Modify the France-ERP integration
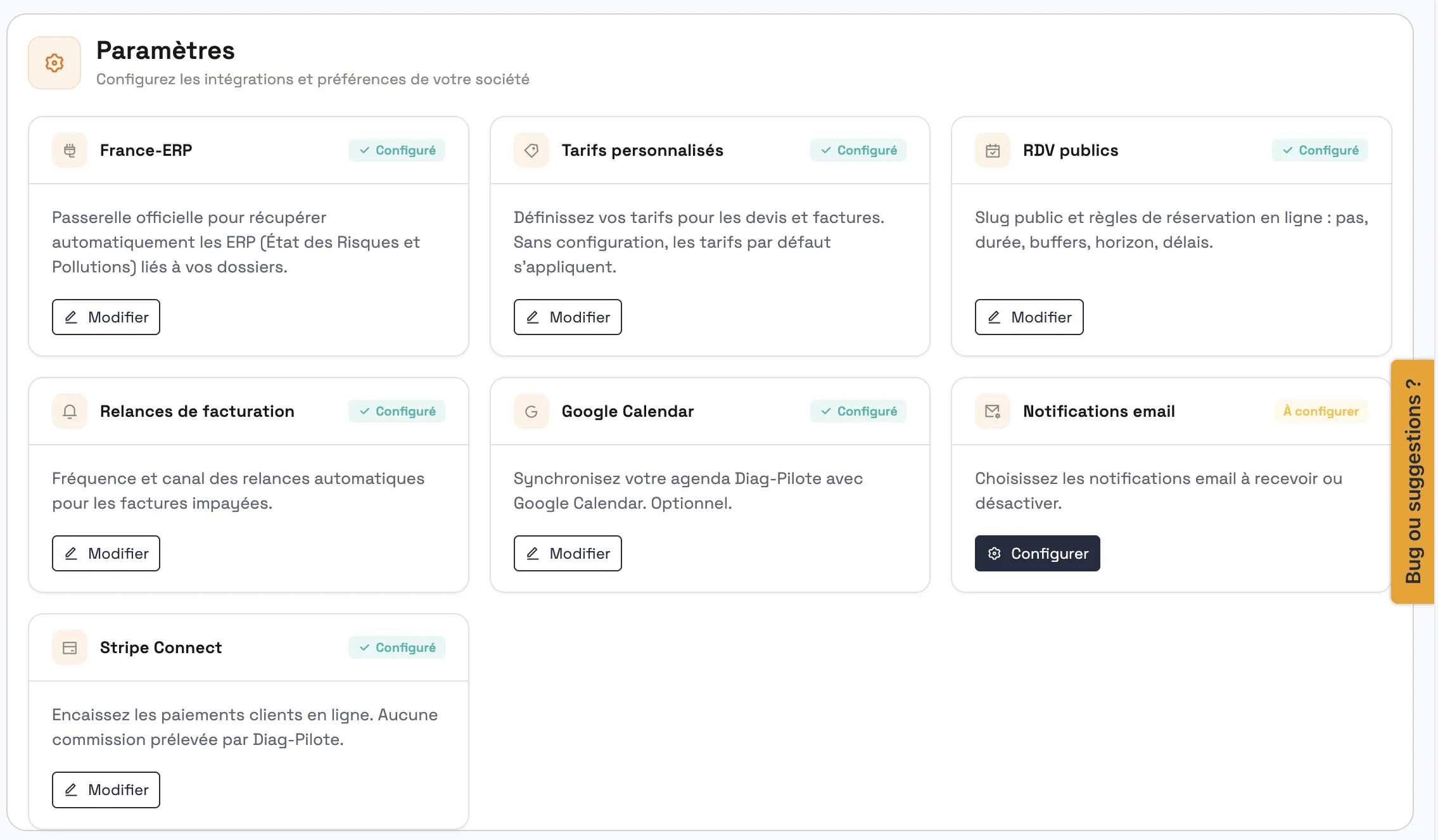The height and width of the screenshot is (840, 1438). pos(106,317)
